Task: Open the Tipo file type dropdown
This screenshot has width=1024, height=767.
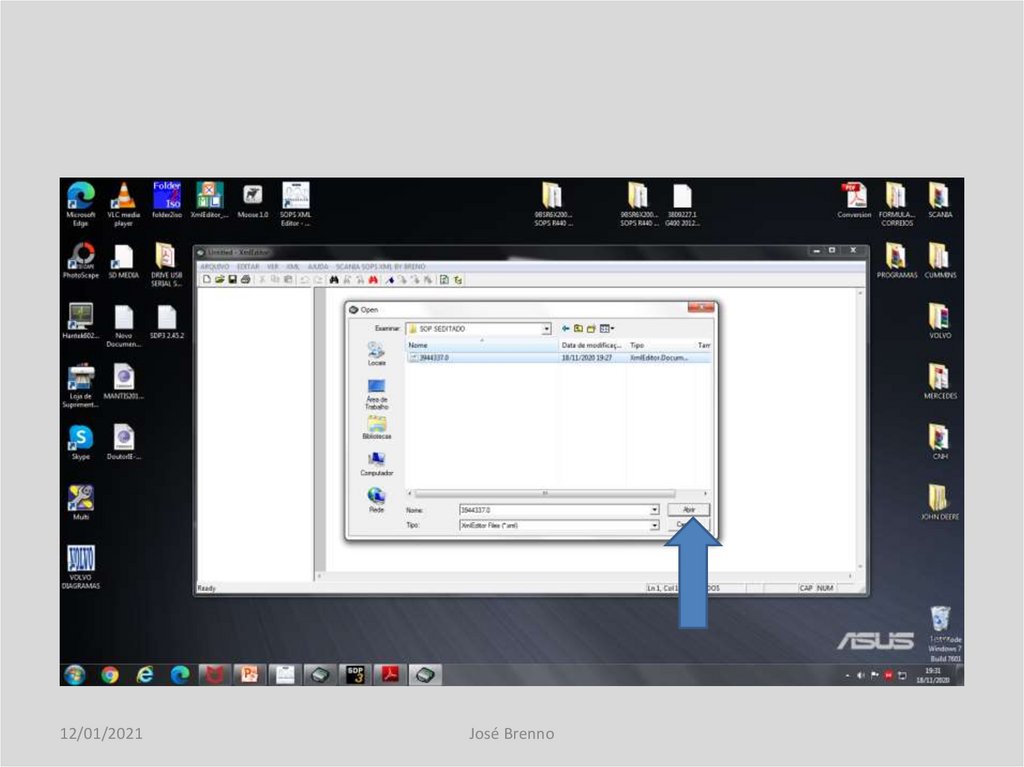Action: tap(655, 525)
